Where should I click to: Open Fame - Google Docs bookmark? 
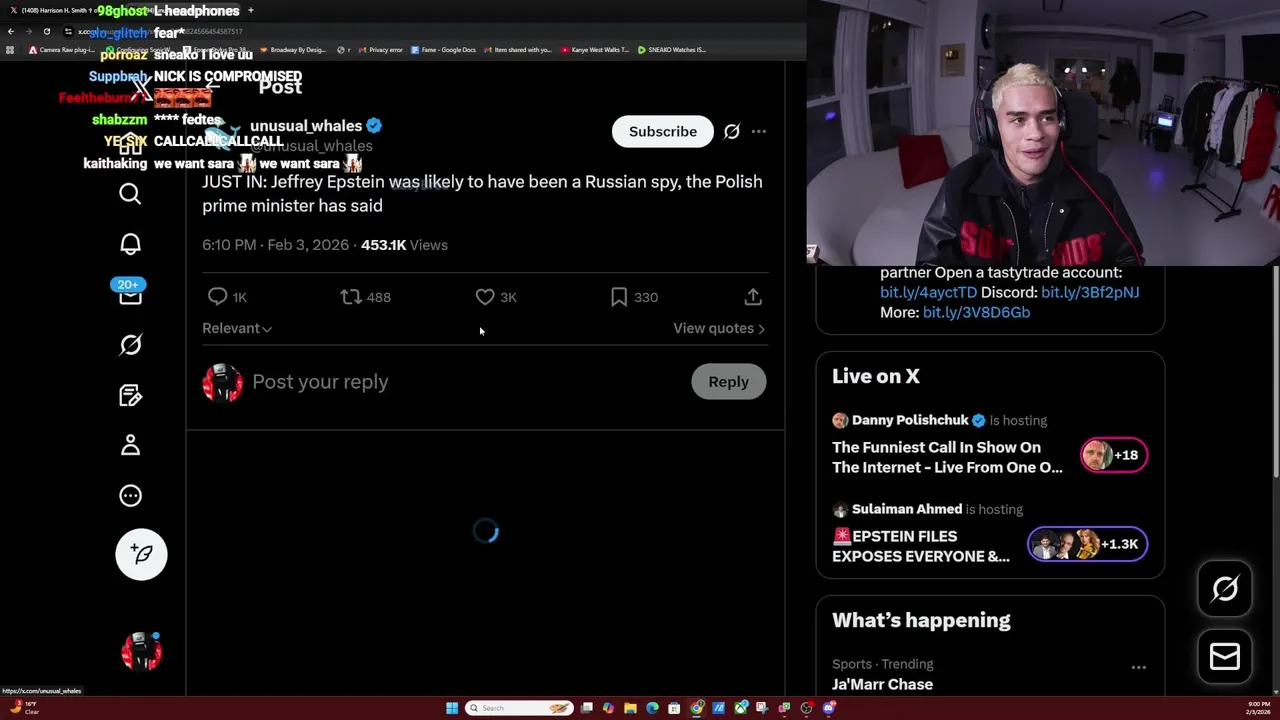pos(441,49)
